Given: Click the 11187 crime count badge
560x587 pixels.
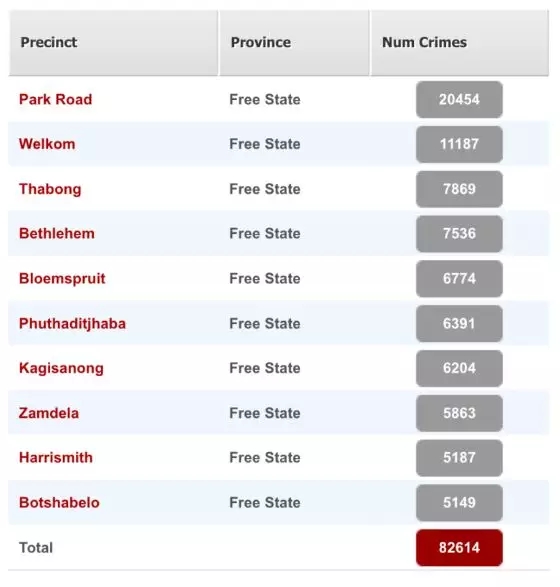Looking at the screenshot, I should tap(459, 144).
